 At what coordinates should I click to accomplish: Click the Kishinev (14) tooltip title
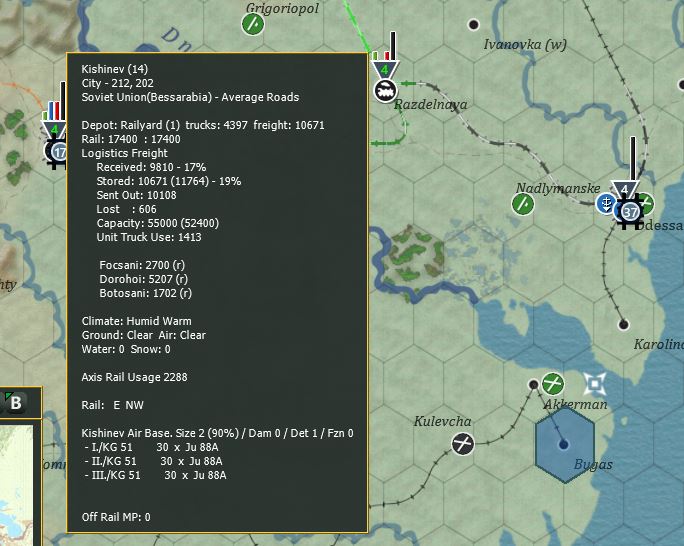[x=115, y=69]
